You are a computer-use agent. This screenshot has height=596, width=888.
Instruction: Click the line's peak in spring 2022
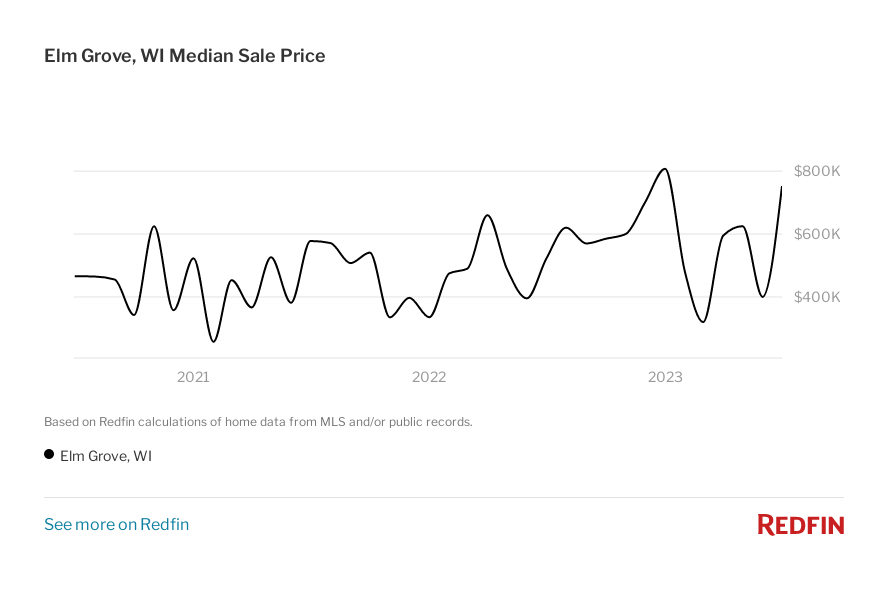click(x=488, y=215)
